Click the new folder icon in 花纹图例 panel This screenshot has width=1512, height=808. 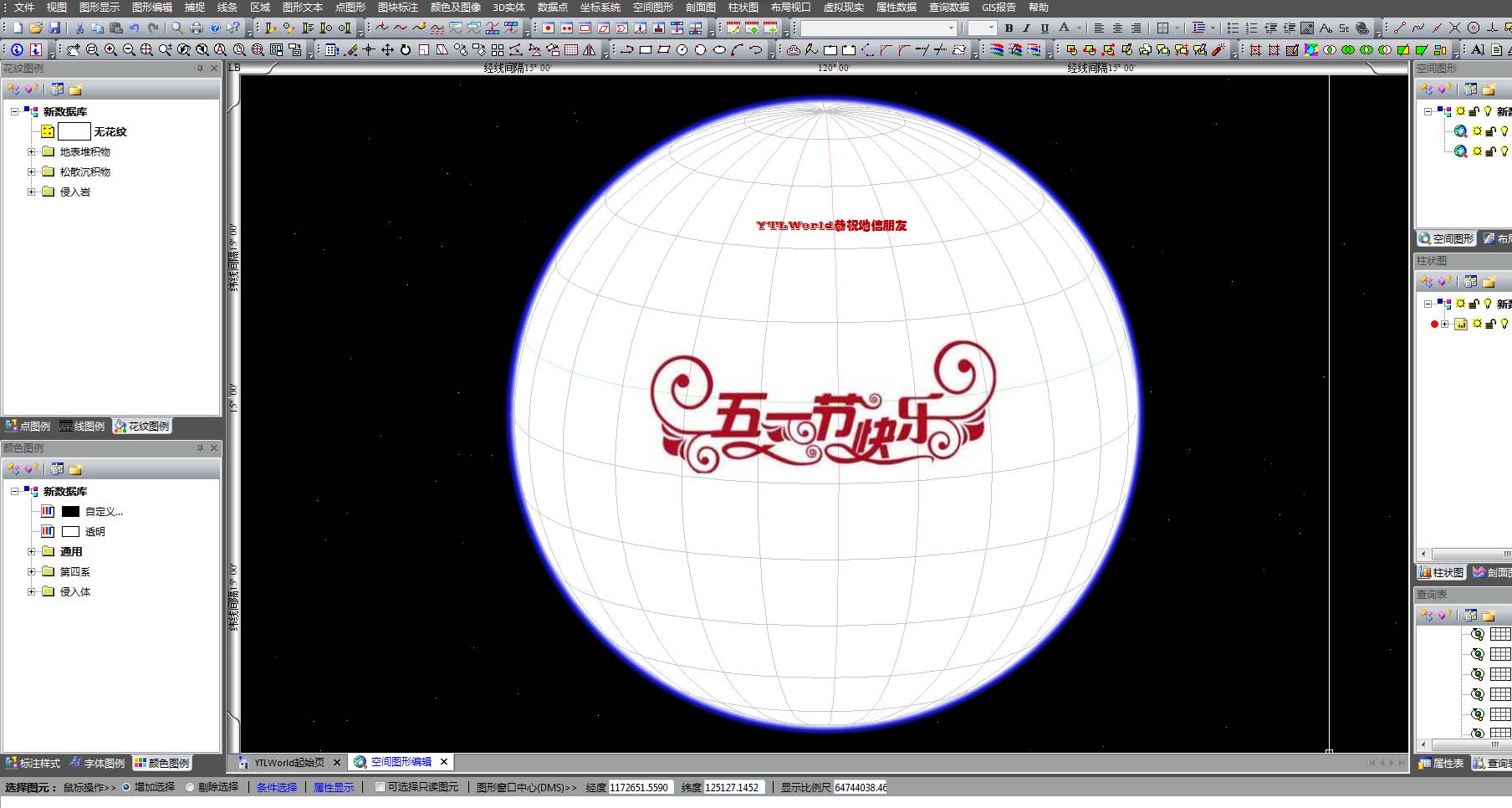coord(75,89)
